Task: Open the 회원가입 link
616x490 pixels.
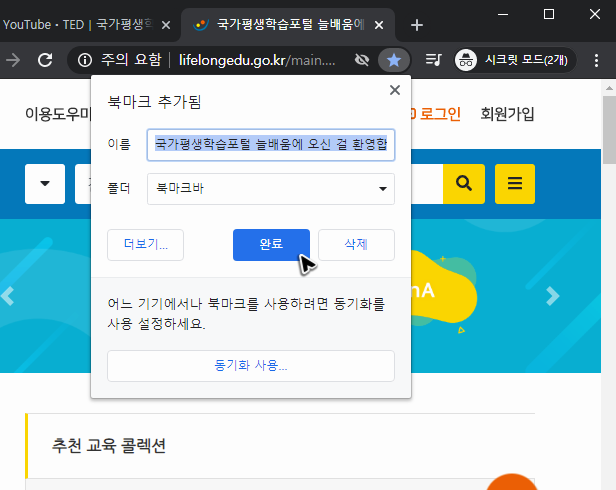Action: tap(507, 114)
